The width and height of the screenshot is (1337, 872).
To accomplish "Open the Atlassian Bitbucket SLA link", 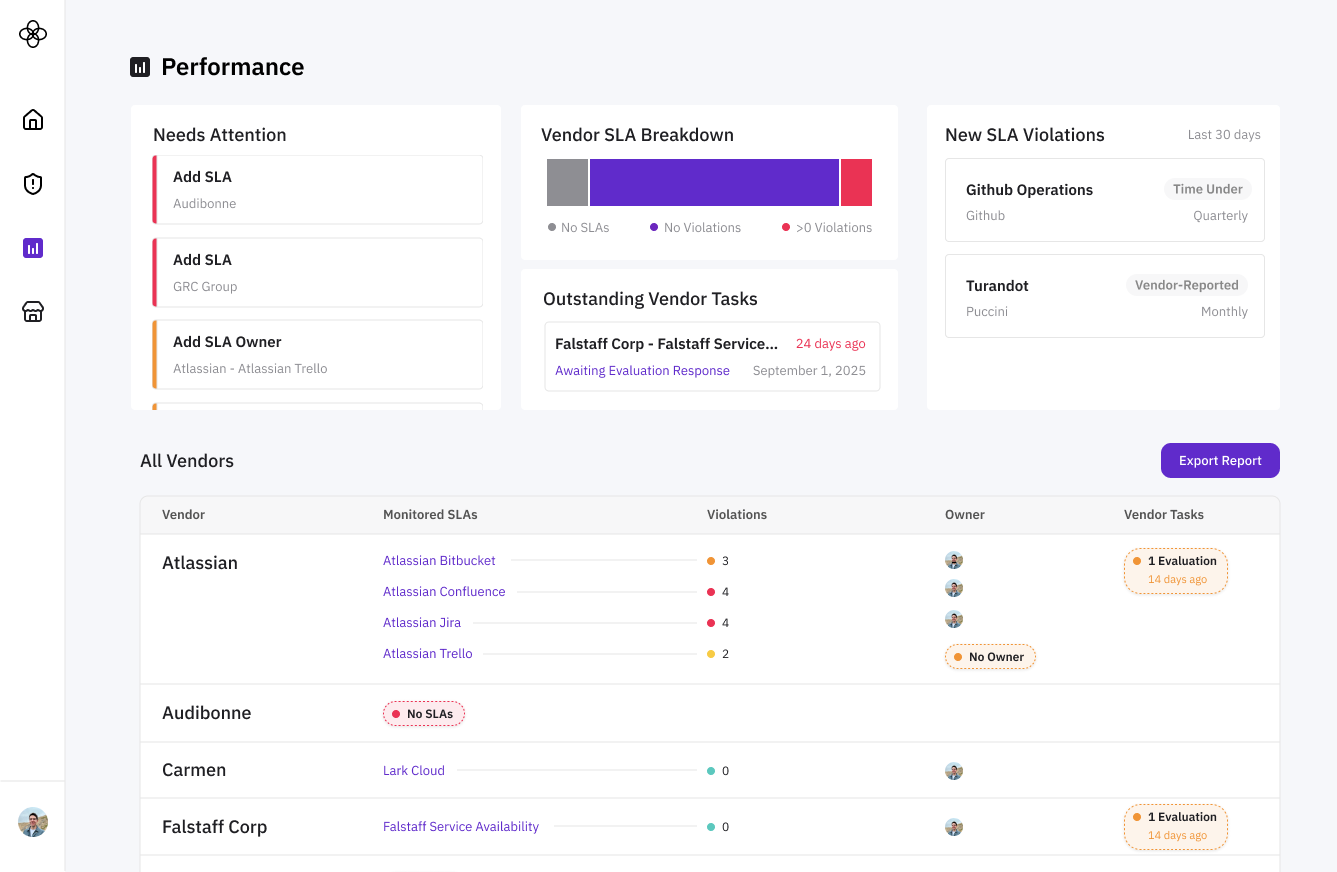I will point(439,560).
